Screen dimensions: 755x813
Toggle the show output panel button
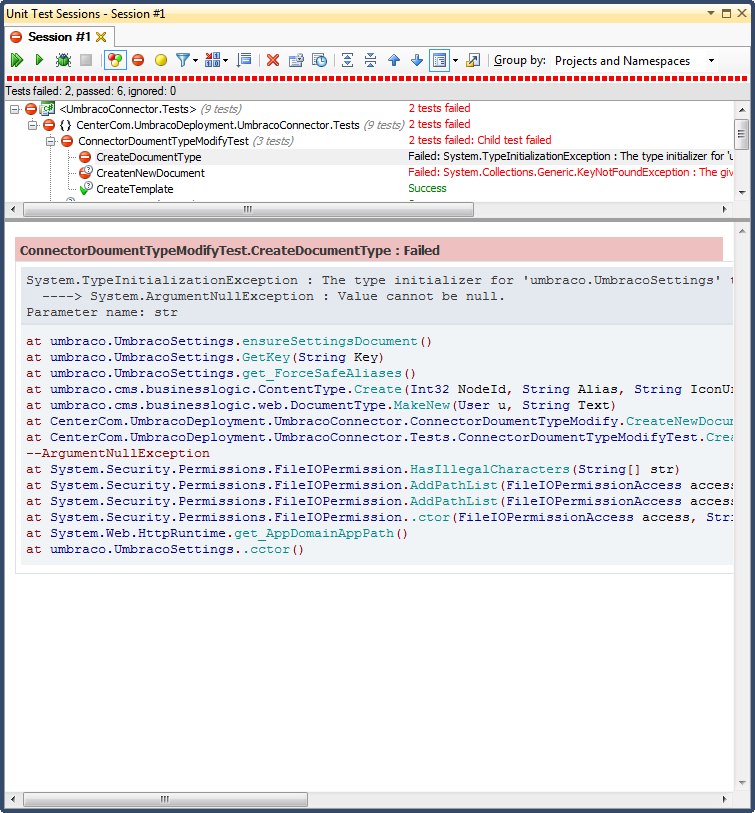[439, 60]
